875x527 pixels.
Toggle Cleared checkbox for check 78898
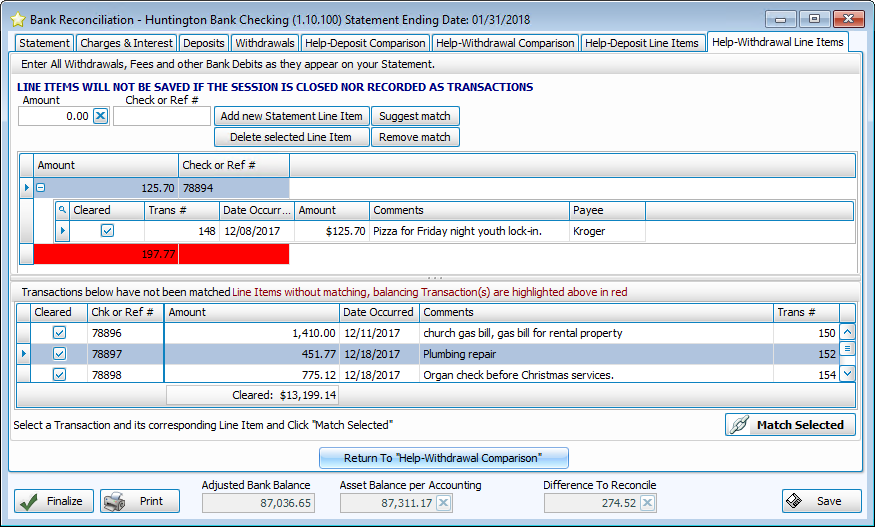(59, 374)
